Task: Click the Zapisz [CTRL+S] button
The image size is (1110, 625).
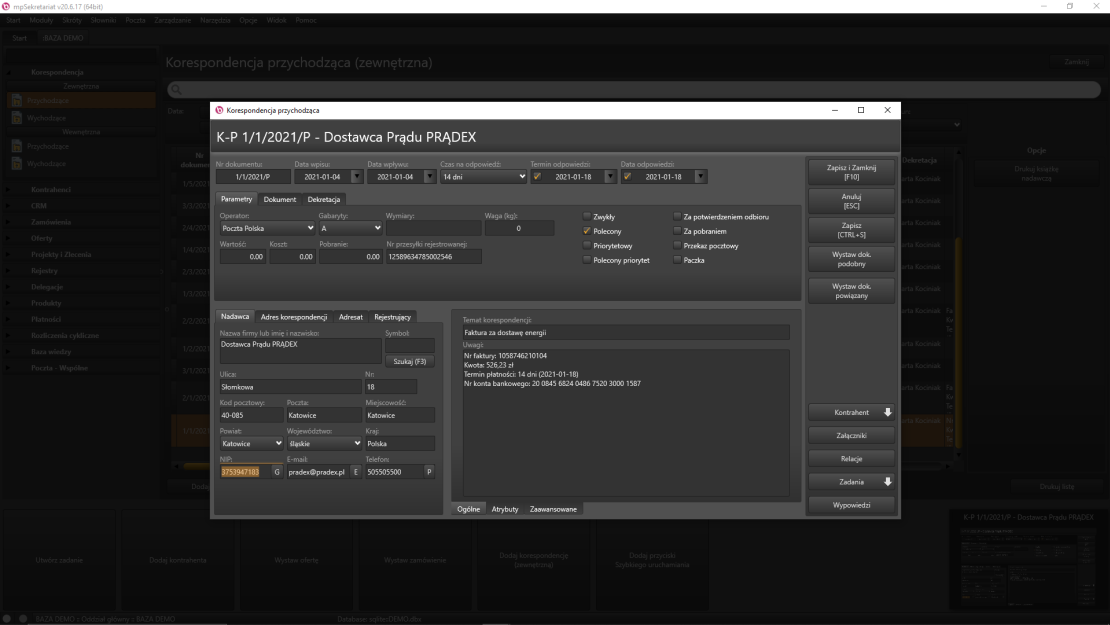Action: tap(851, 230)
